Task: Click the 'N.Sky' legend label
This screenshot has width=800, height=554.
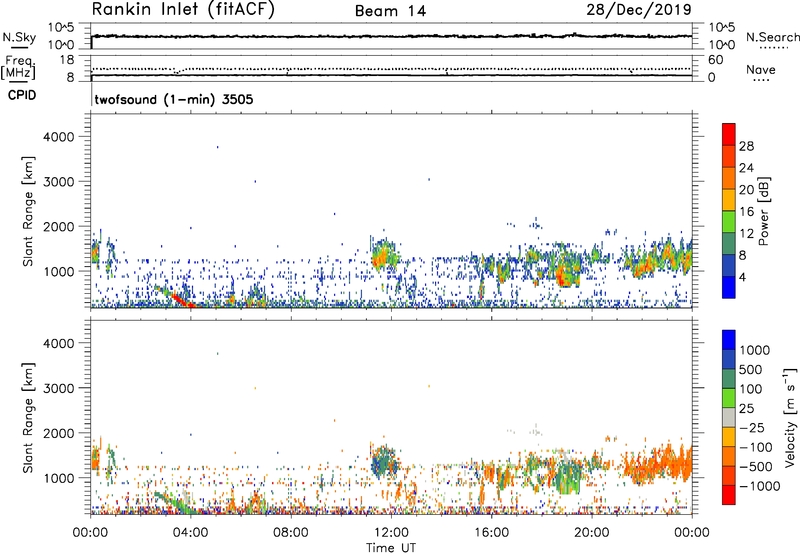Action: pyautogui.click(x=19, y=37)
